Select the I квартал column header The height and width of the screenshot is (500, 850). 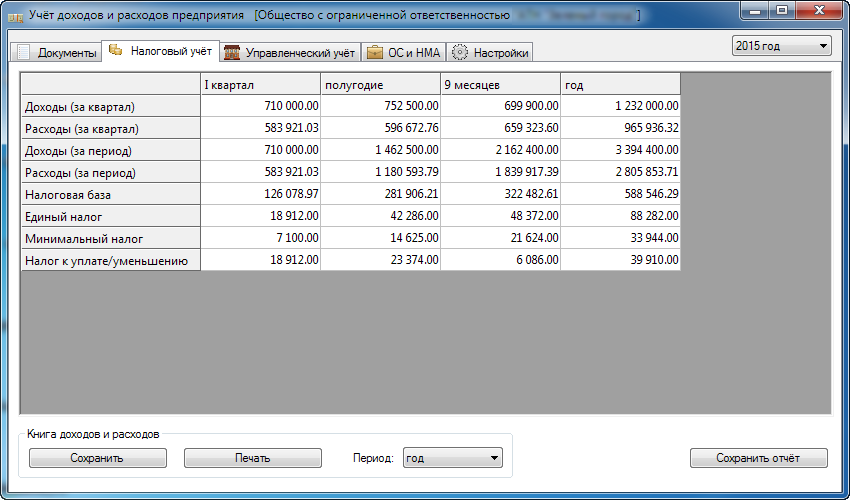[x=261, y=85]
